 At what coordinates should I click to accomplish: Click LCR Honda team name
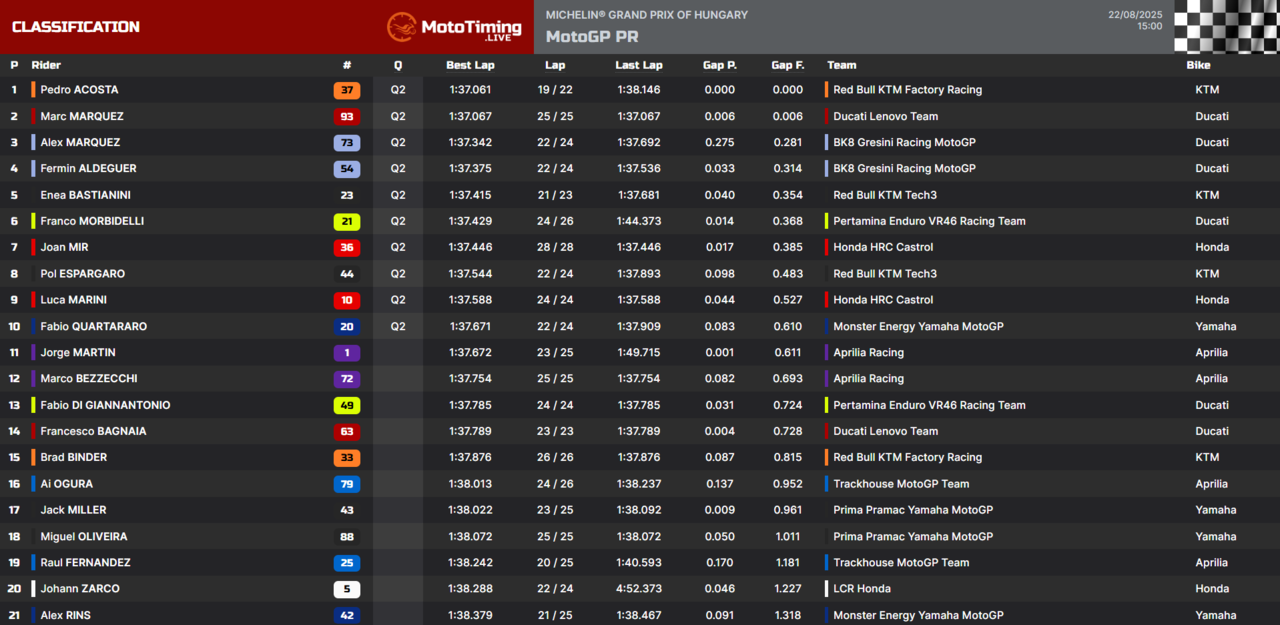(861, 589)
